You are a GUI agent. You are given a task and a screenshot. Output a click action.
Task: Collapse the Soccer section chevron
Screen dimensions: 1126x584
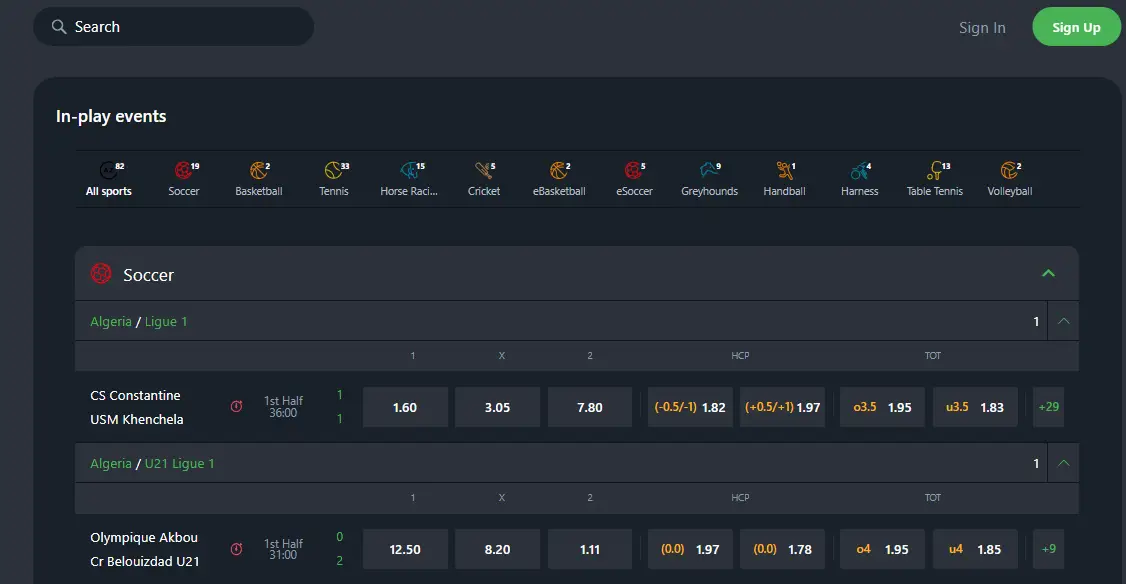(1048, 273)
